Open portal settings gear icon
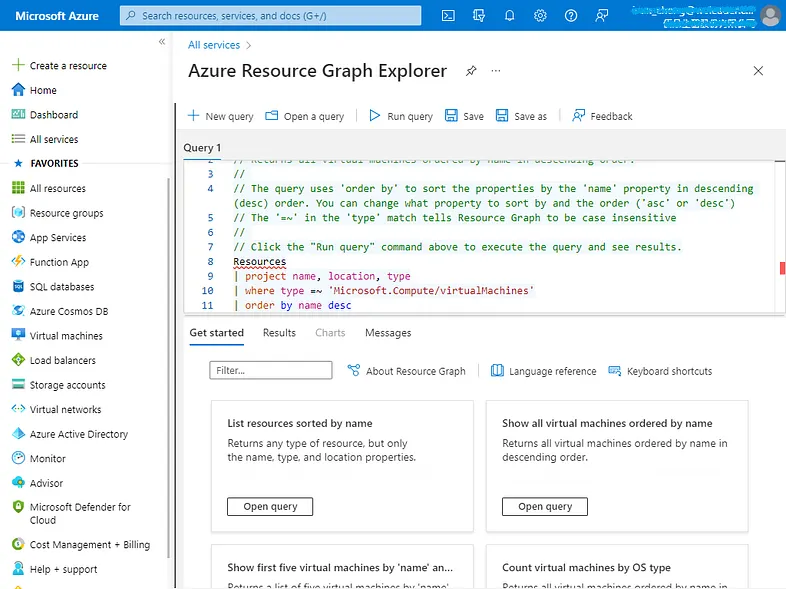 (540, 16)
